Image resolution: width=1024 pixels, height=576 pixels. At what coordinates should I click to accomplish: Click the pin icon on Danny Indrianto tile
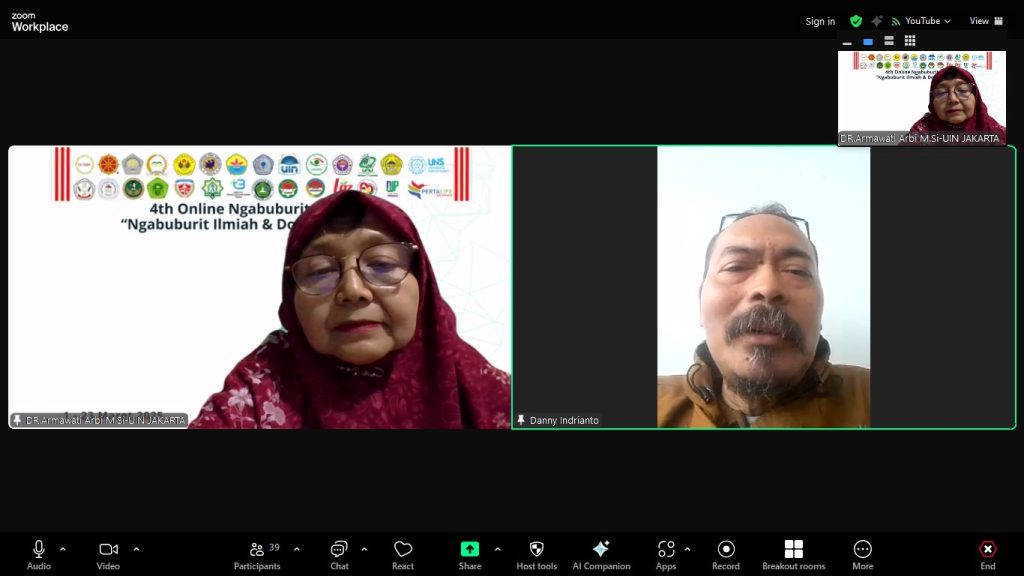(x=520, y=420)
